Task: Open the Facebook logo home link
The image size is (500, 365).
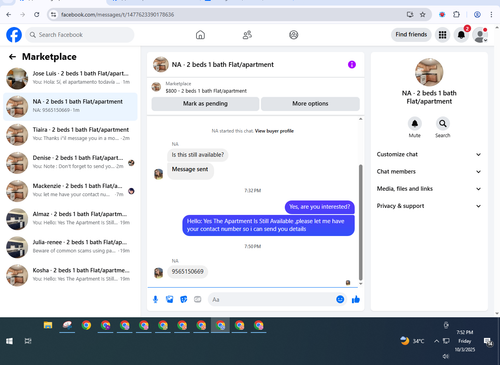Action: pos(14,35)
